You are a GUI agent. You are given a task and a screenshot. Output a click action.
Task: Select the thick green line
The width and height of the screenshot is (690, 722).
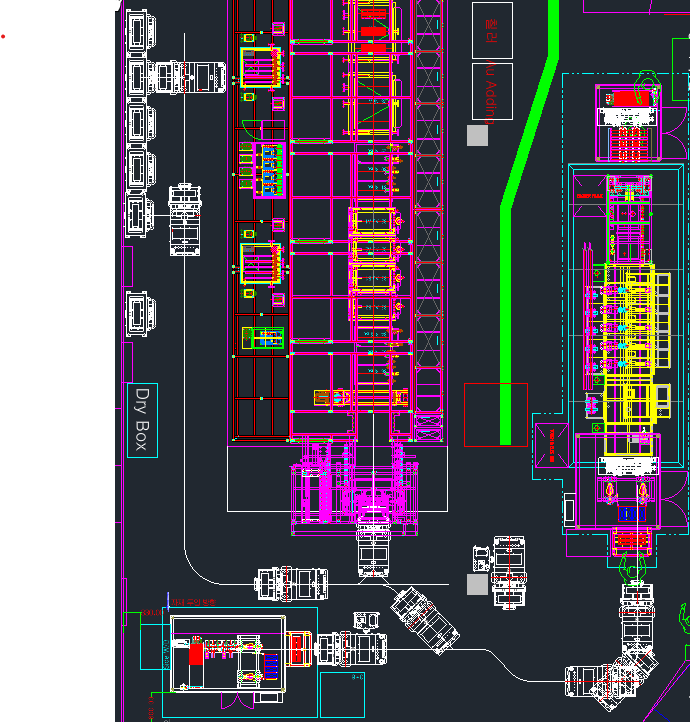(513, 300)
